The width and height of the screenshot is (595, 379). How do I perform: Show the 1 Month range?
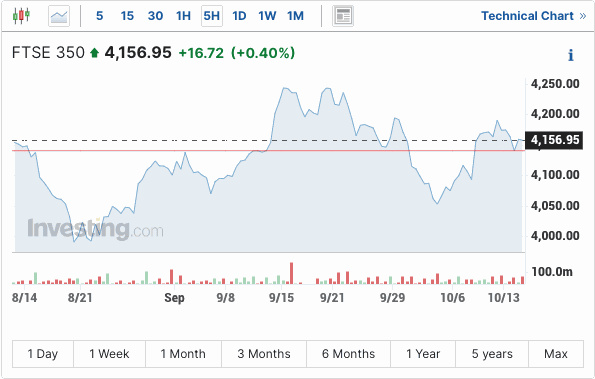[183, 354]
